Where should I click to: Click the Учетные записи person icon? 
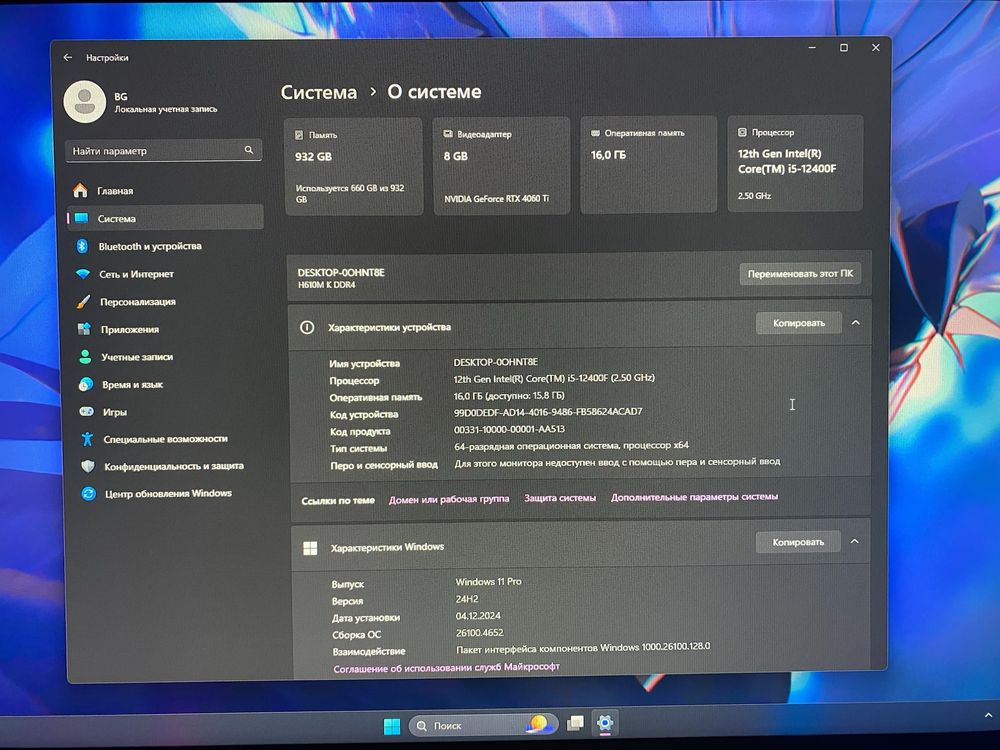pyautogui.click(x=85, y=357)
